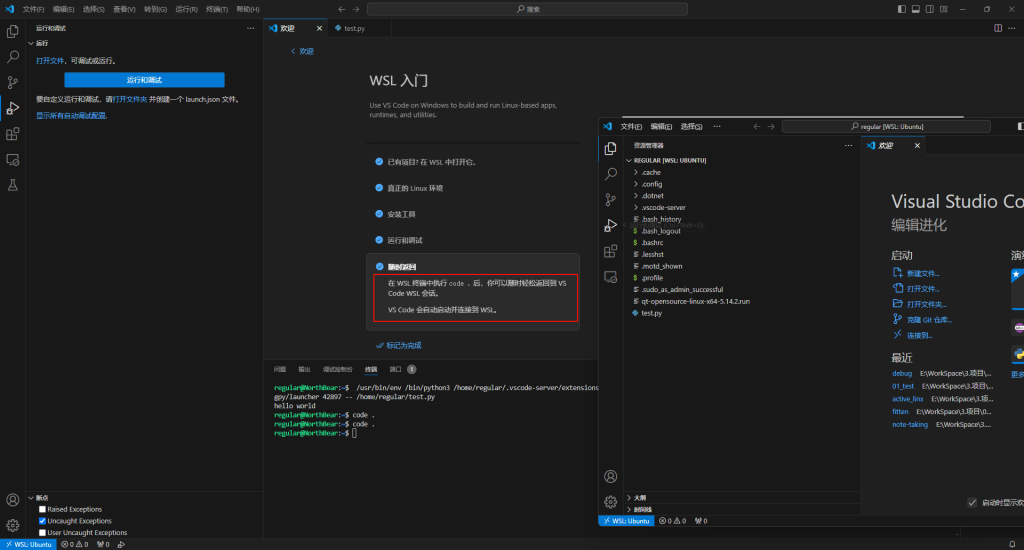
Task: Open Manage gear in front window
Action: (610, 502)
